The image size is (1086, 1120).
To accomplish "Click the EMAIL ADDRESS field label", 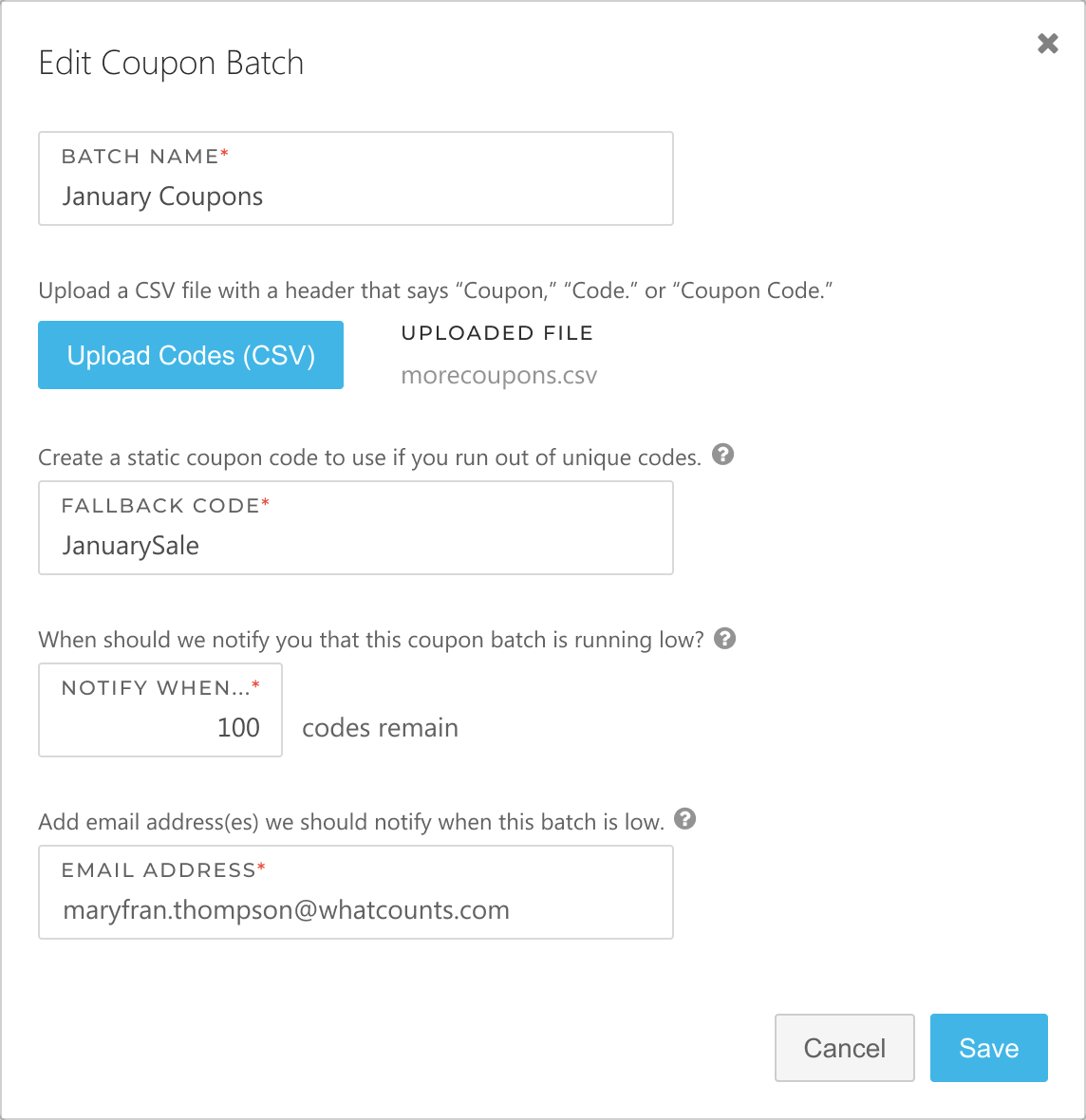I will pos(159,870).
